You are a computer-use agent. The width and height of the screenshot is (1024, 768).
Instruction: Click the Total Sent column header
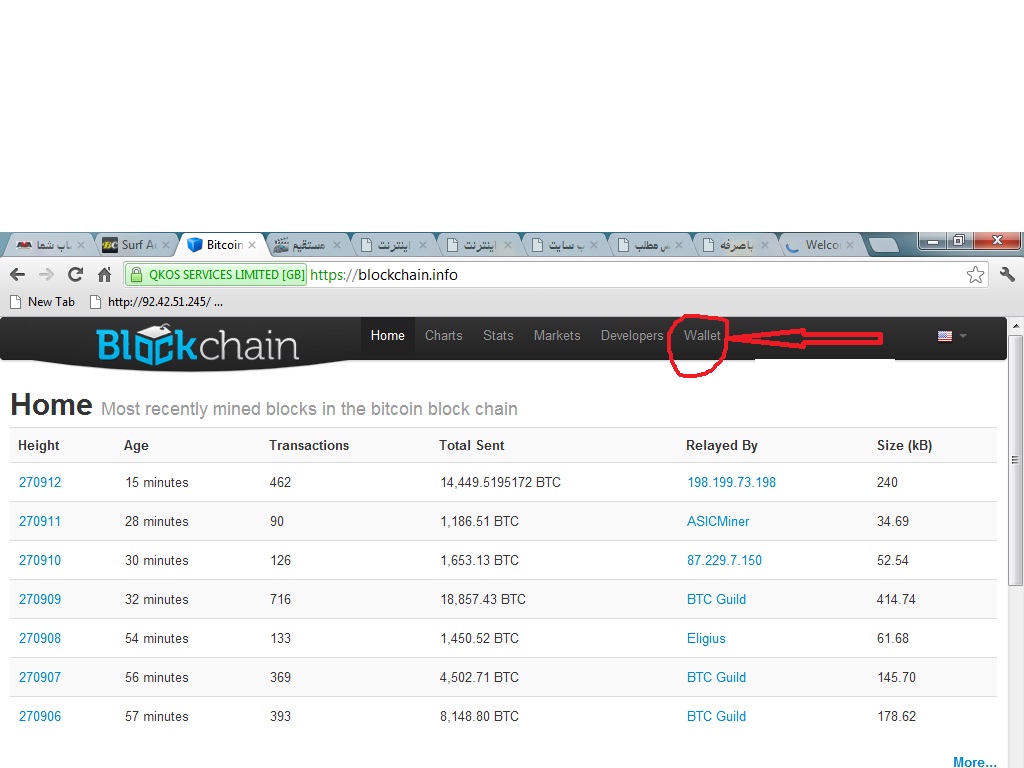point(472,445)
